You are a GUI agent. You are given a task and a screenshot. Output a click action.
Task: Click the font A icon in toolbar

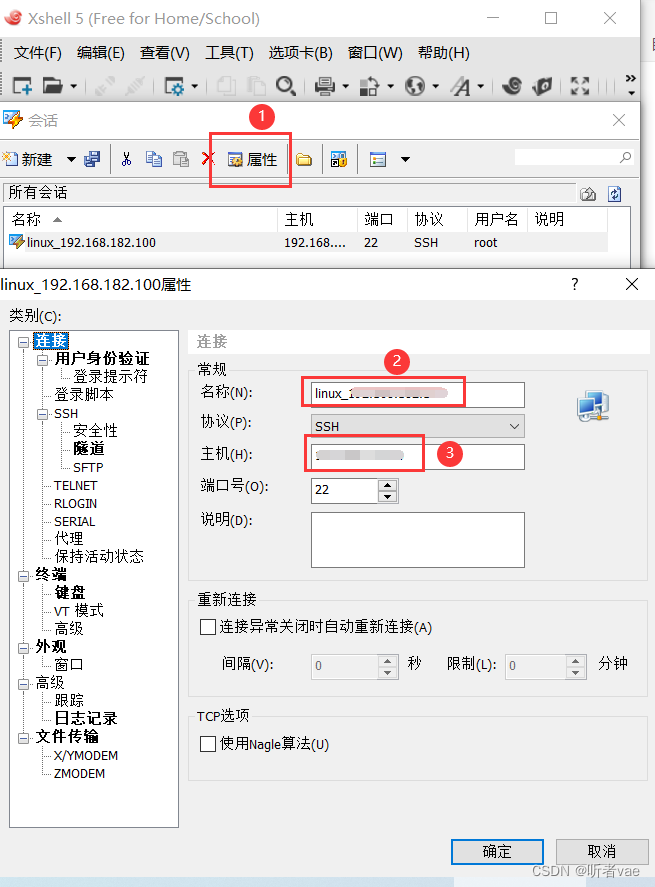tap(460, 86)
